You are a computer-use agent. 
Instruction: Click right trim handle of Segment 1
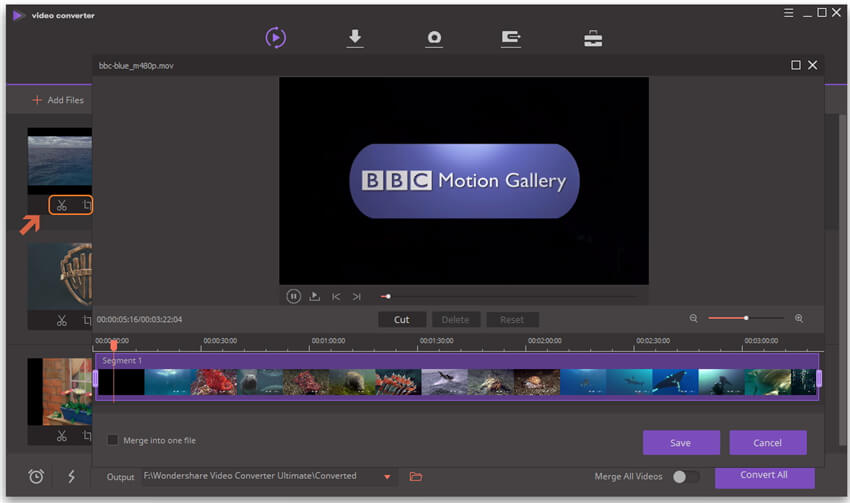(819, 378)
